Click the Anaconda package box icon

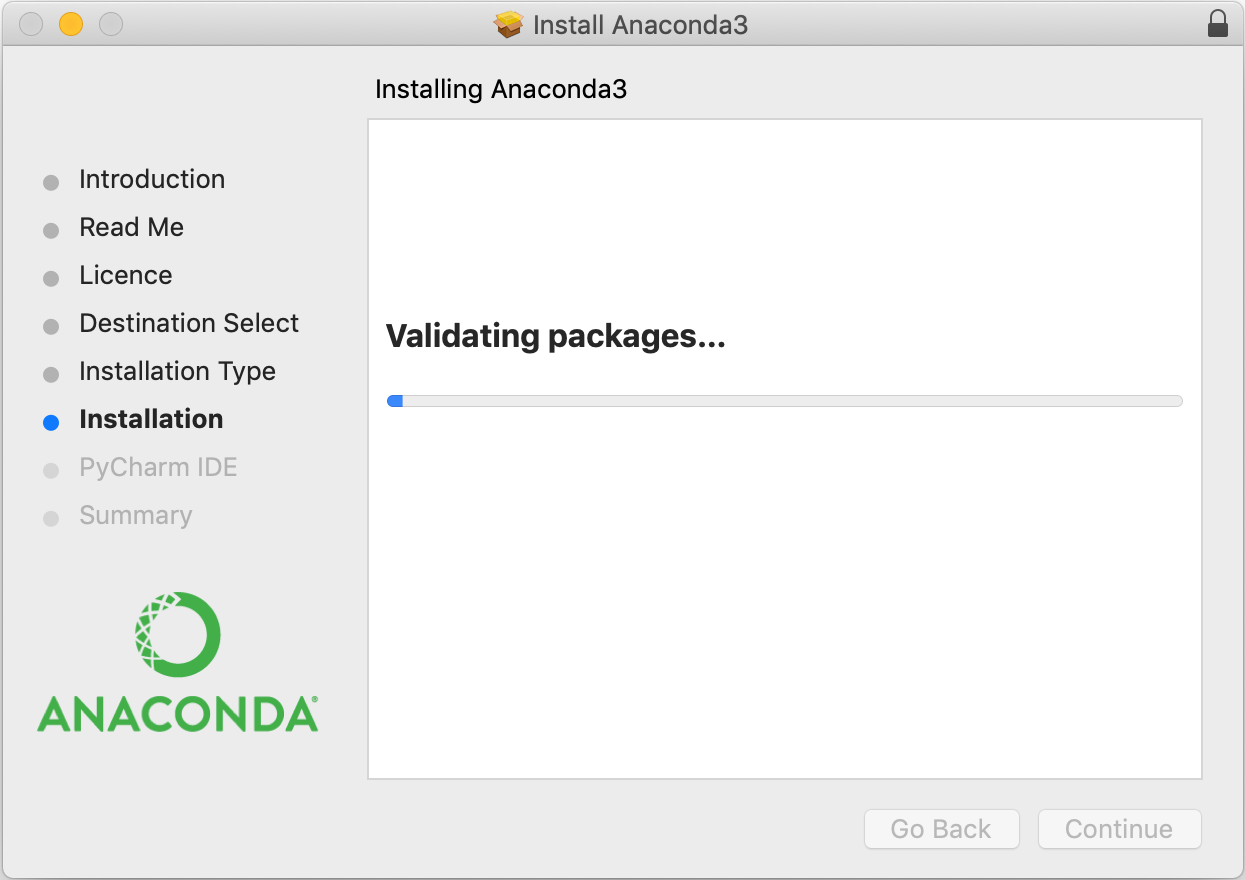point(509,24)
